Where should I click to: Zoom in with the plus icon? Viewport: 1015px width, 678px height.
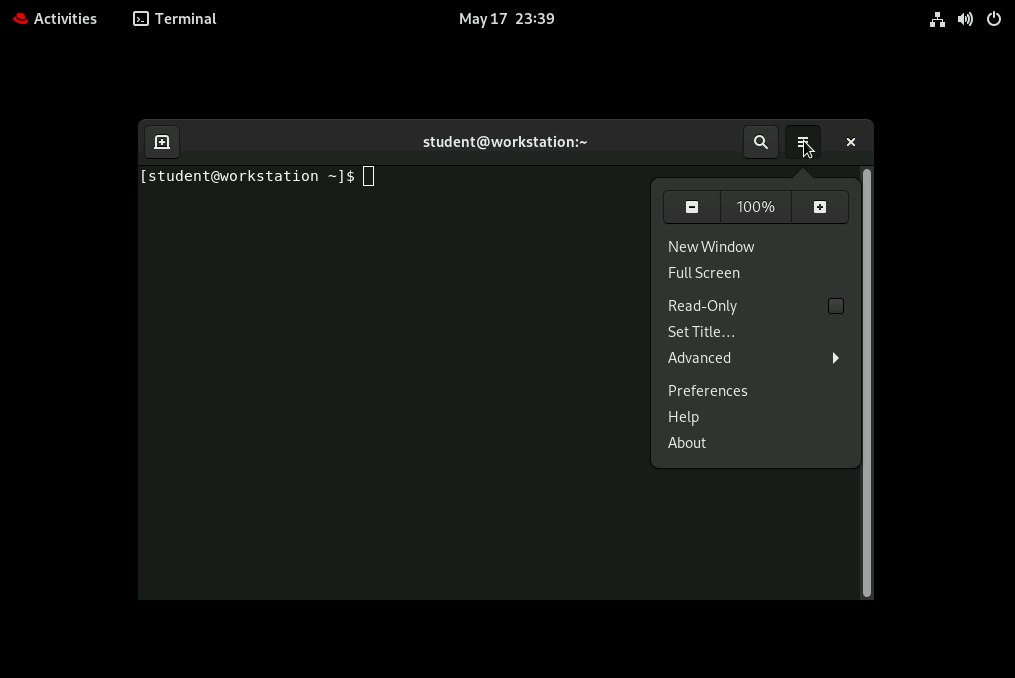point(820,207)
